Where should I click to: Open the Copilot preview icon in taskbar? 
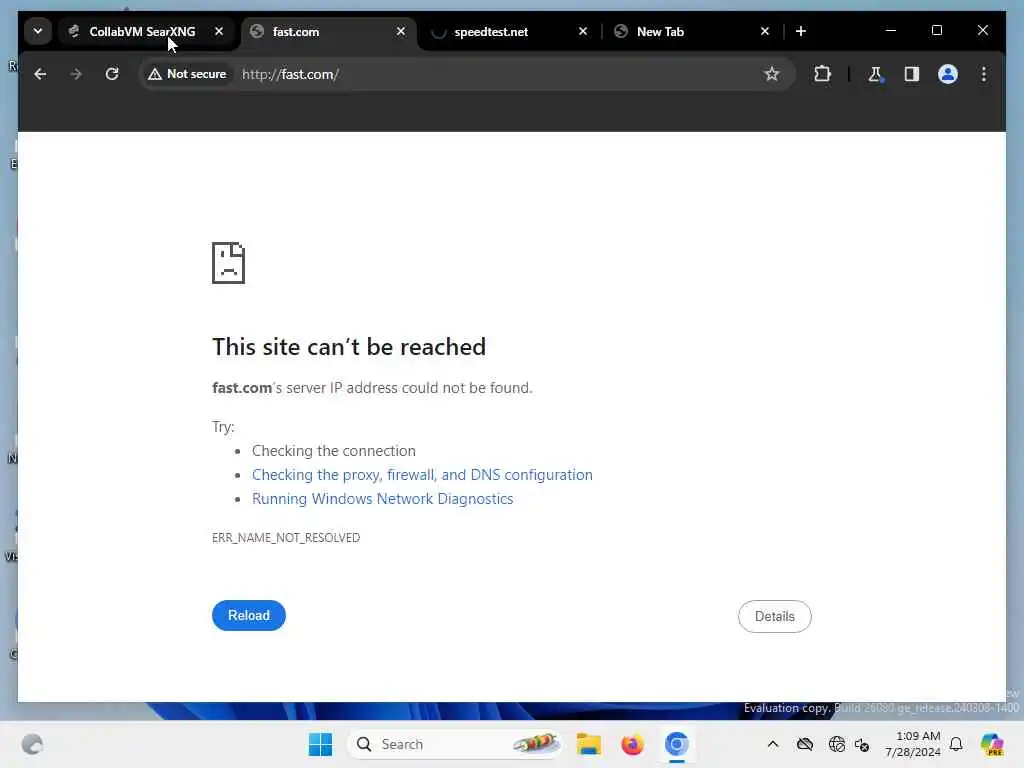click(992, 744)
